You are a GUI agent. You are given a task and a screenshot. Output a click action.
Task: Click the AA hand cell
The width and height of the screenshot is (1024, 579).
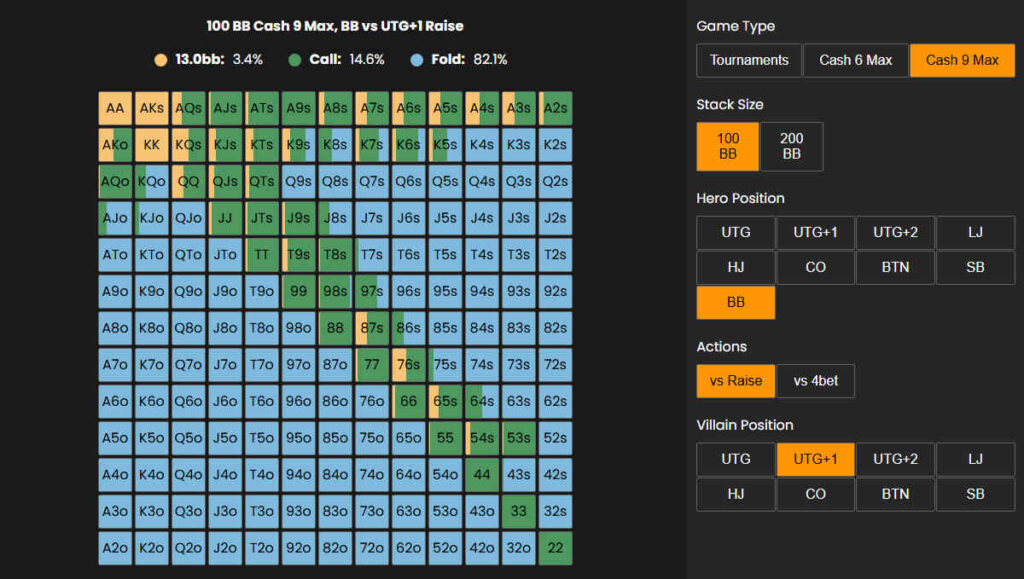pyautogui.click(x=115, y=108)
